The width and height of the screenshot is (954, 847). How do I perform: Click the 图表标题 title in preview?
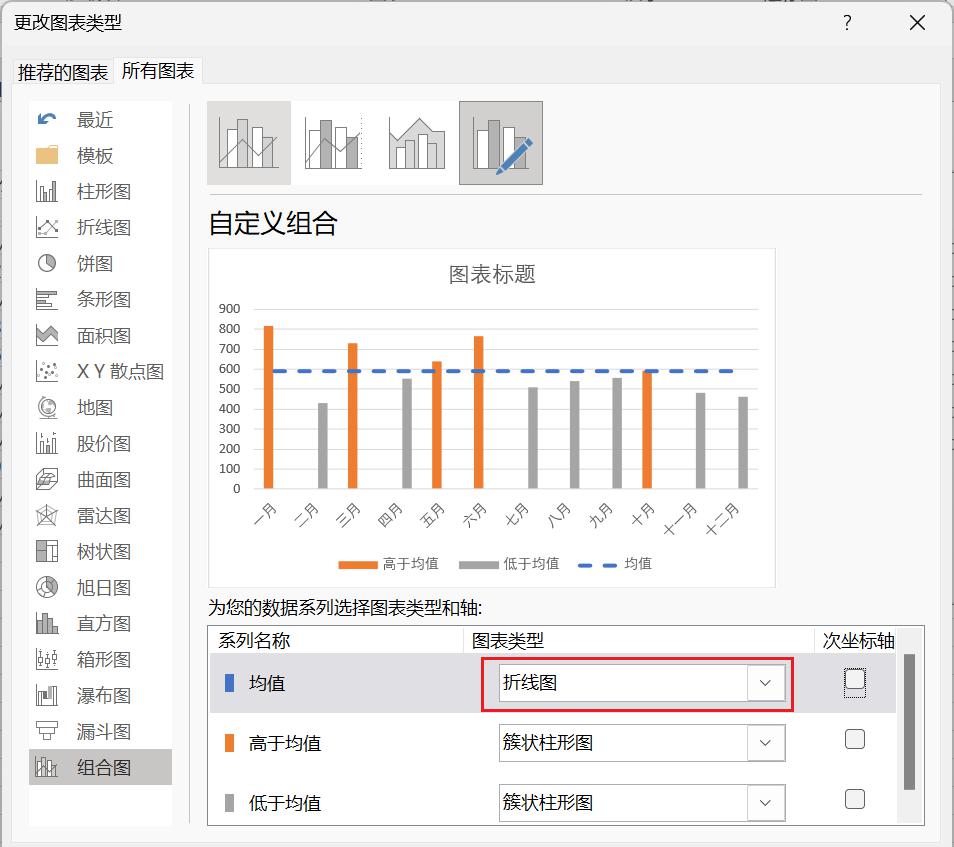[492, 274]
